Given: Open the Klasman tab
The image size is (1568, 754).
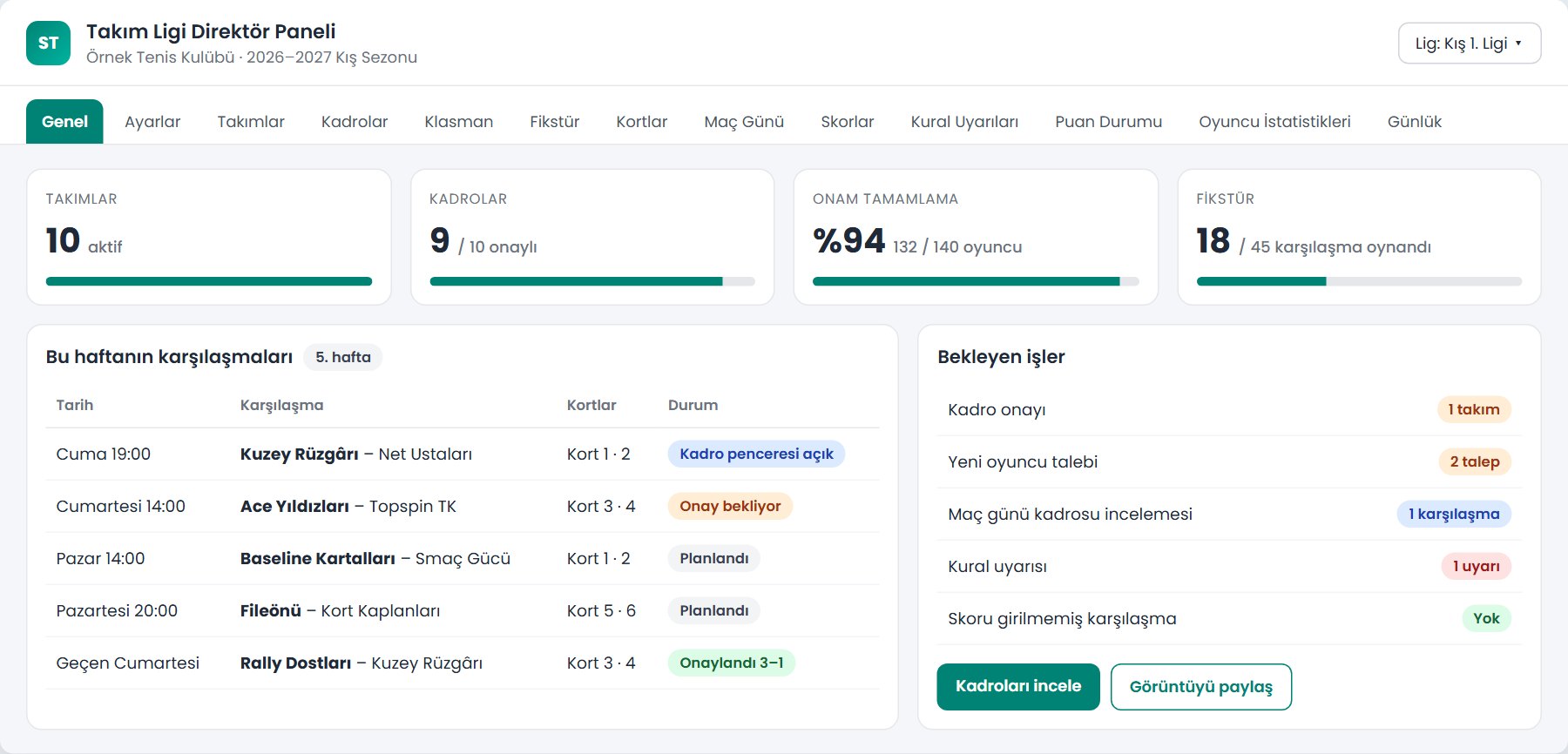Looking at the screenshot, I should [x=459, y=122].
